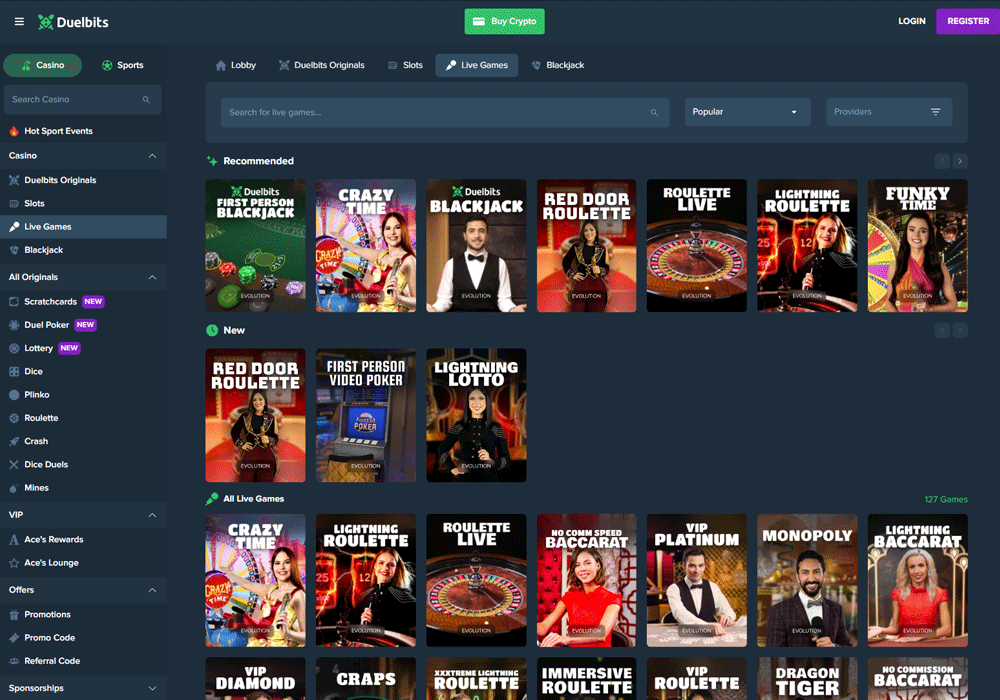This screenshot has height=700, width=1000.
Task: Click the Duelbits Originals sidebar icon
Action: [x=14, y=180]
